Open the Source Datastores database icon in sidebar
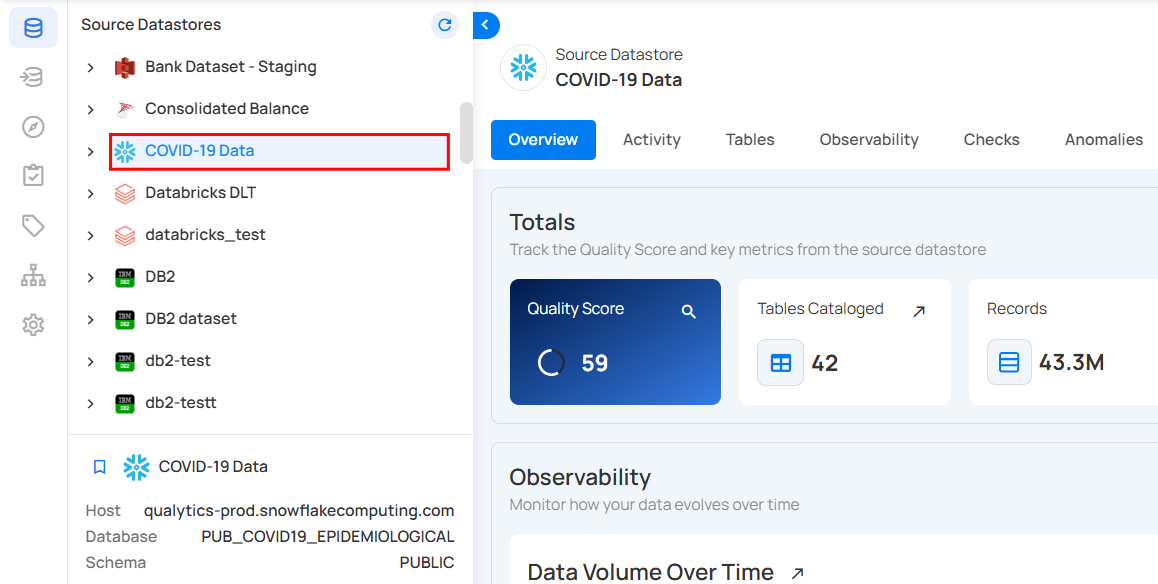Image resolution: width=1158 pixels, height=584 pixels. [x=33, y=28]
